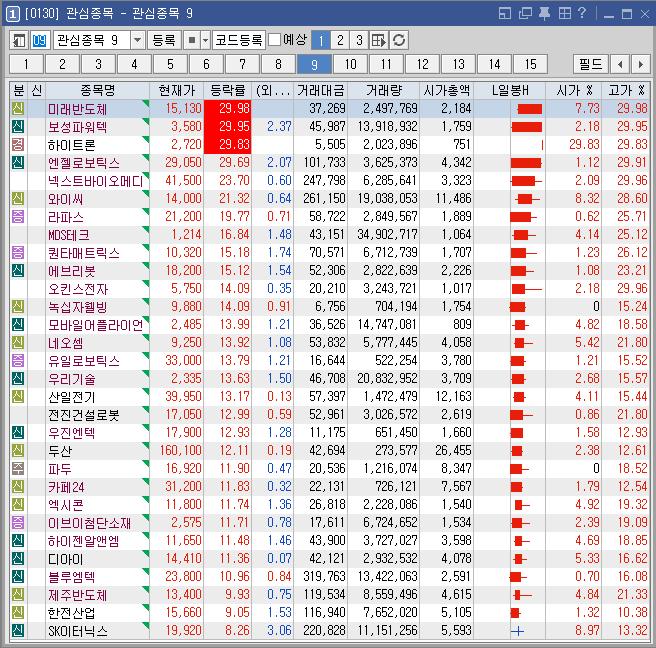
Task: Select stock name 두산
Action: click(x=60, y=451)
